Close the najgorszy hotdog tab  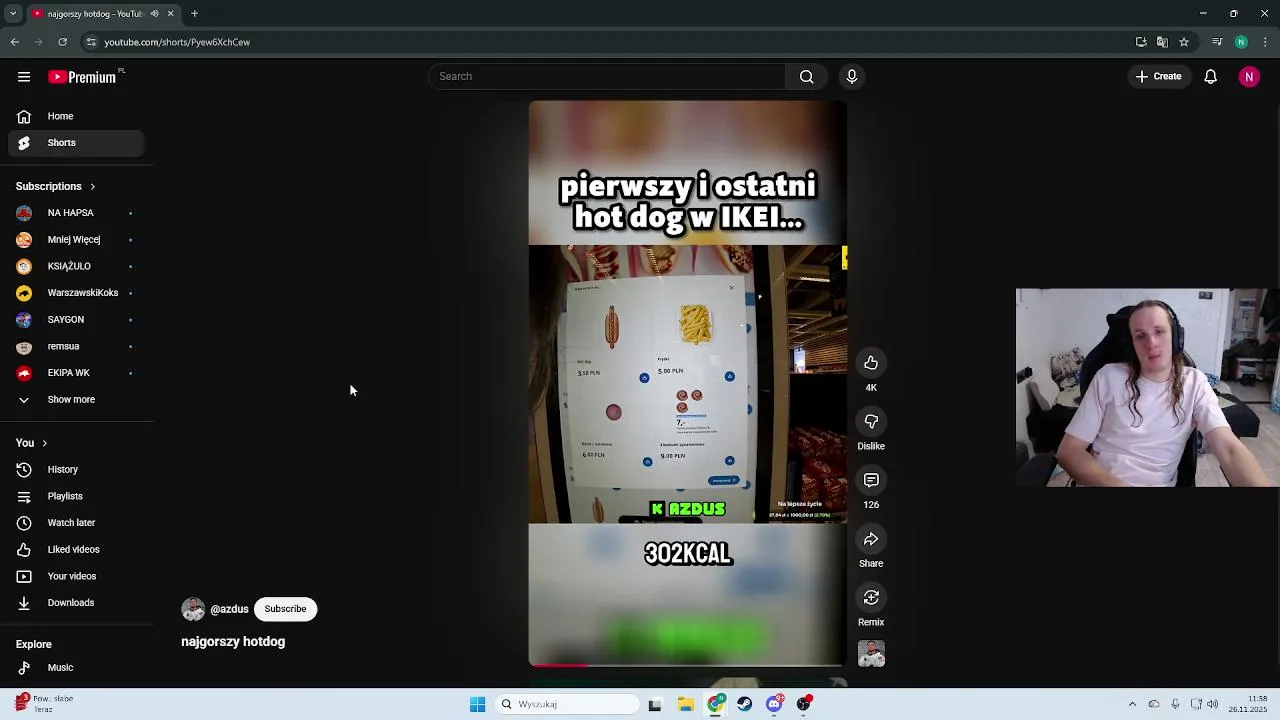pos(170,13)
